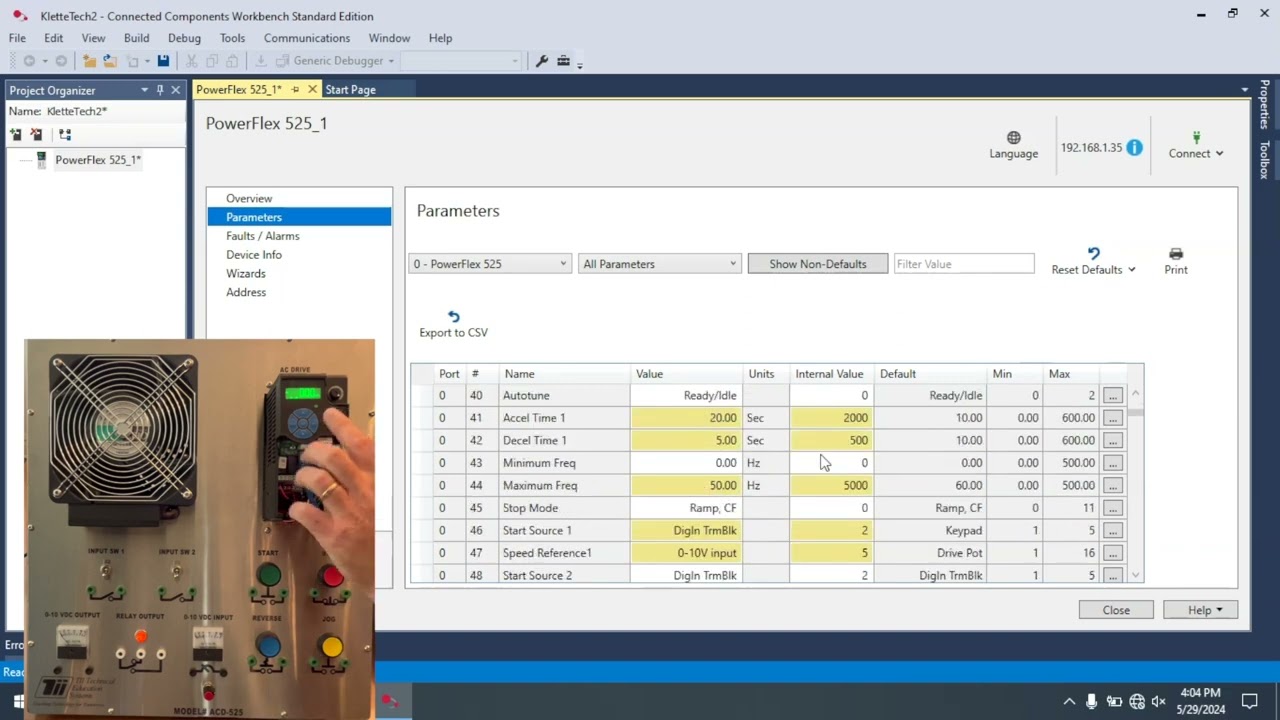
Task: Open the port selector '0 - PowerFlex 525' dropdown
Action: tap(490, 264)
